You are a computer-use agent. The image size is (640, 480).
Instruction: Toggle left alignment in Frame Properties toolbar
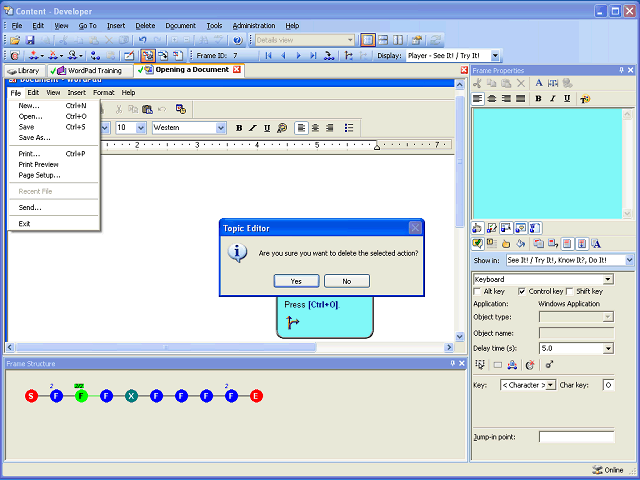478,98
